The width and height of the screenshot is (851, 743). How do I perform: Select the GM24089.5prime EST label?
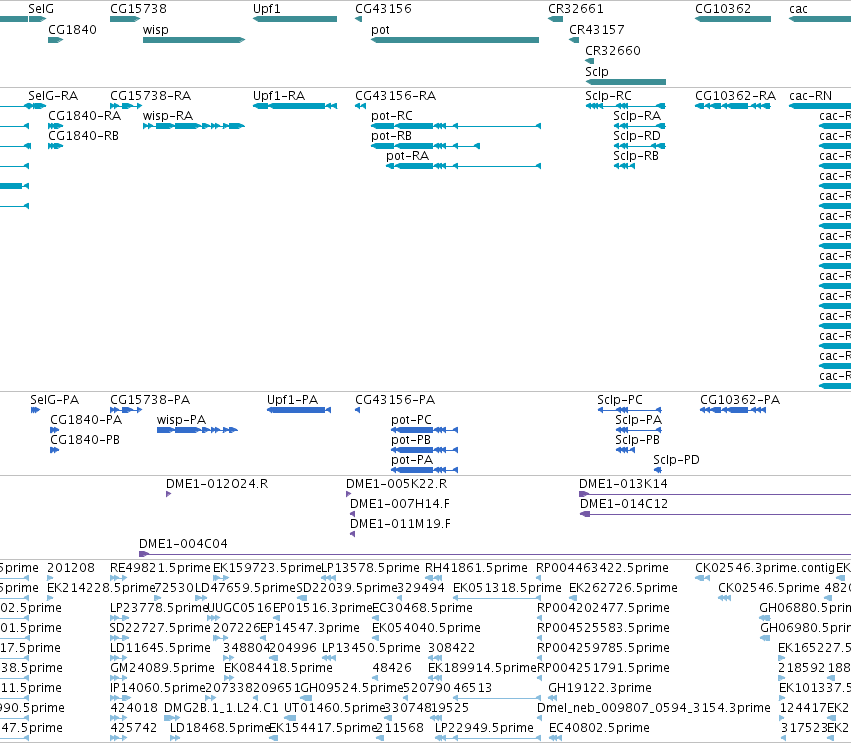[x=162, y=668]
